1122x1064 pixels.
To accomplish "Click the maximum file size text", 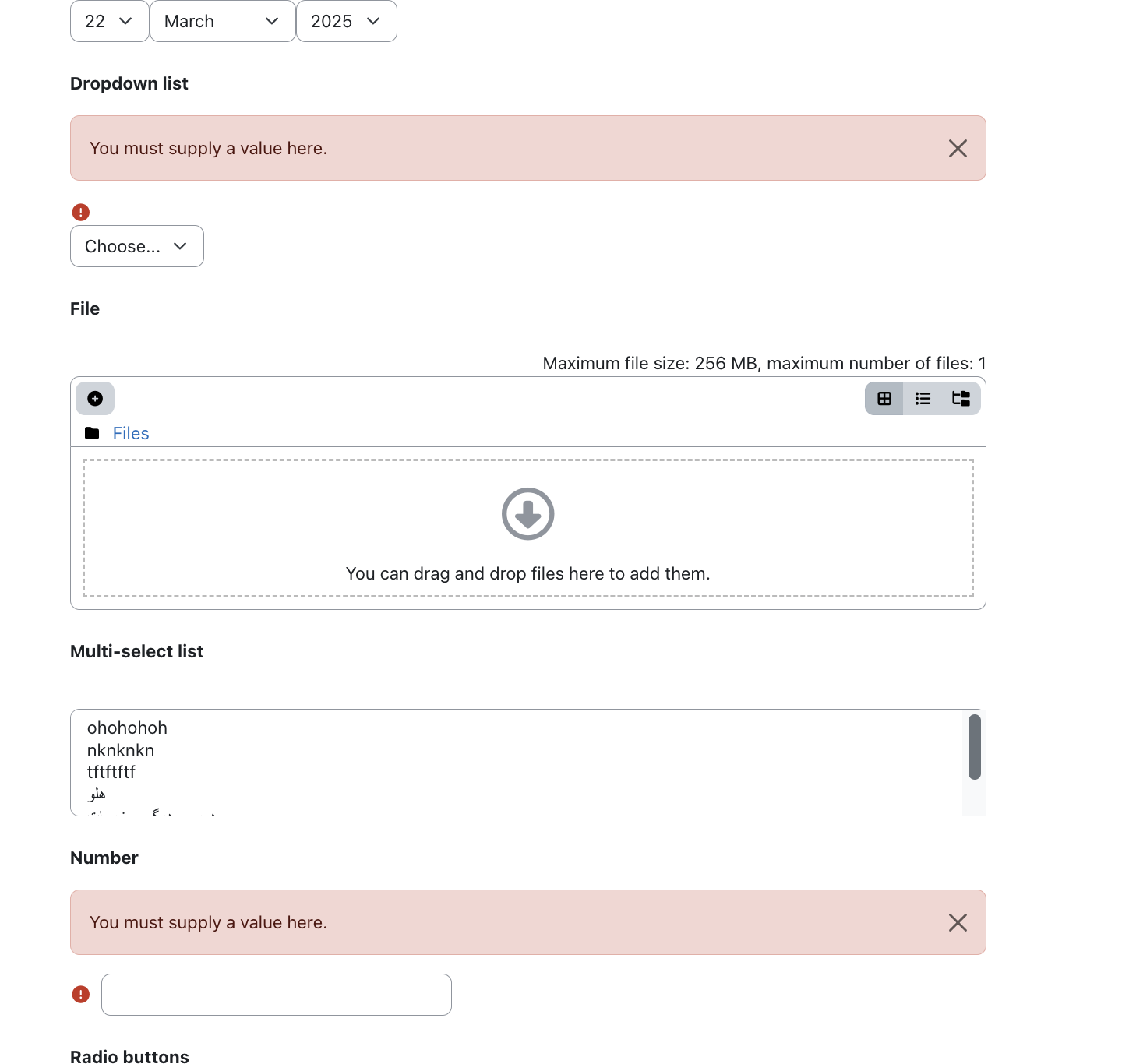I will [764, 363].
